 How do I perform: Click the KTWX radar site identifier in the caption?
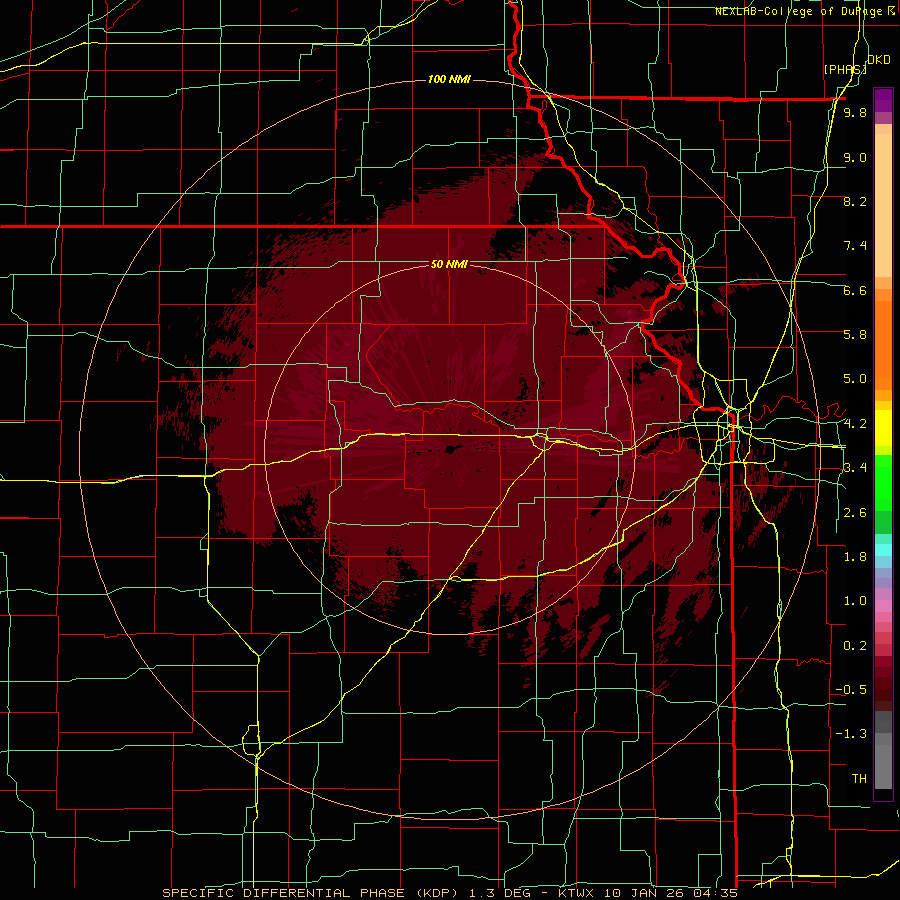pos(577,893)
